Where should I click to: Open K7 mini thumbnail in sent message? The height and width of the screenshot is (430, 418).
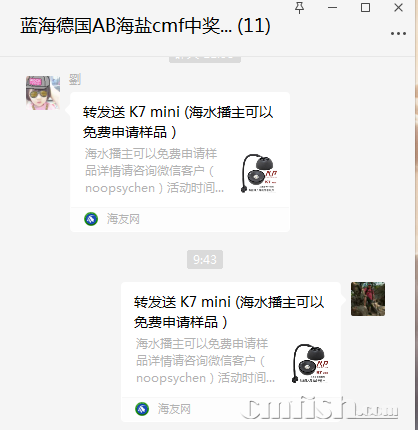[x=310, y=363]
